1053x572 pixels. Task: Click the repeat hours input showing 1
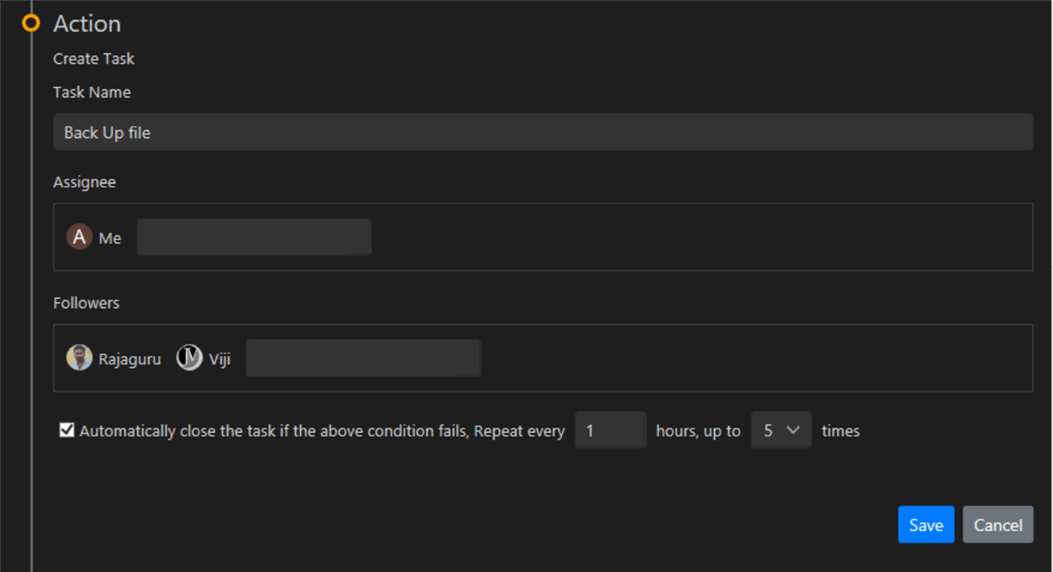coord(610,430)
